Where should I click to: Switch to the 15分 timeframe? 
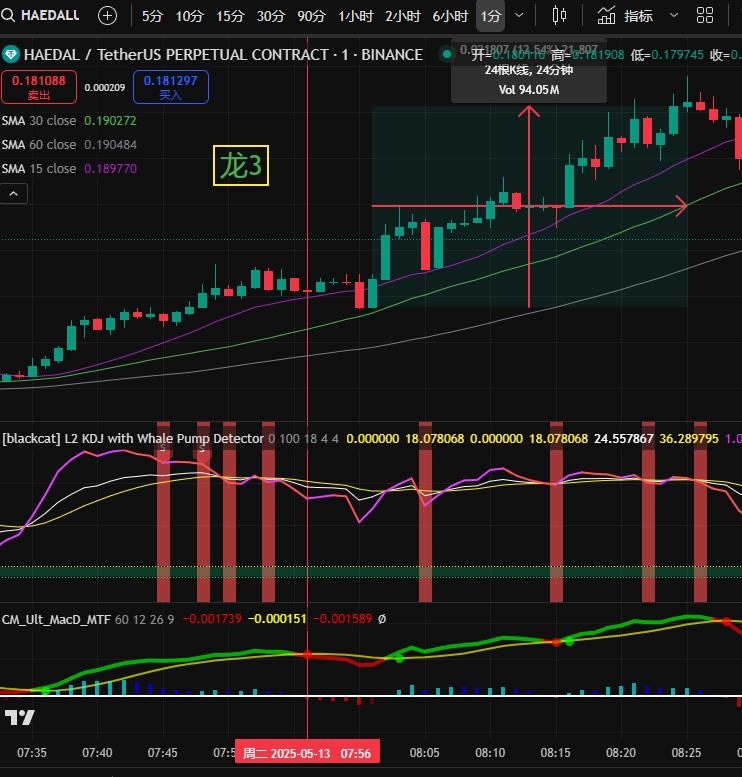coord(230,16)
